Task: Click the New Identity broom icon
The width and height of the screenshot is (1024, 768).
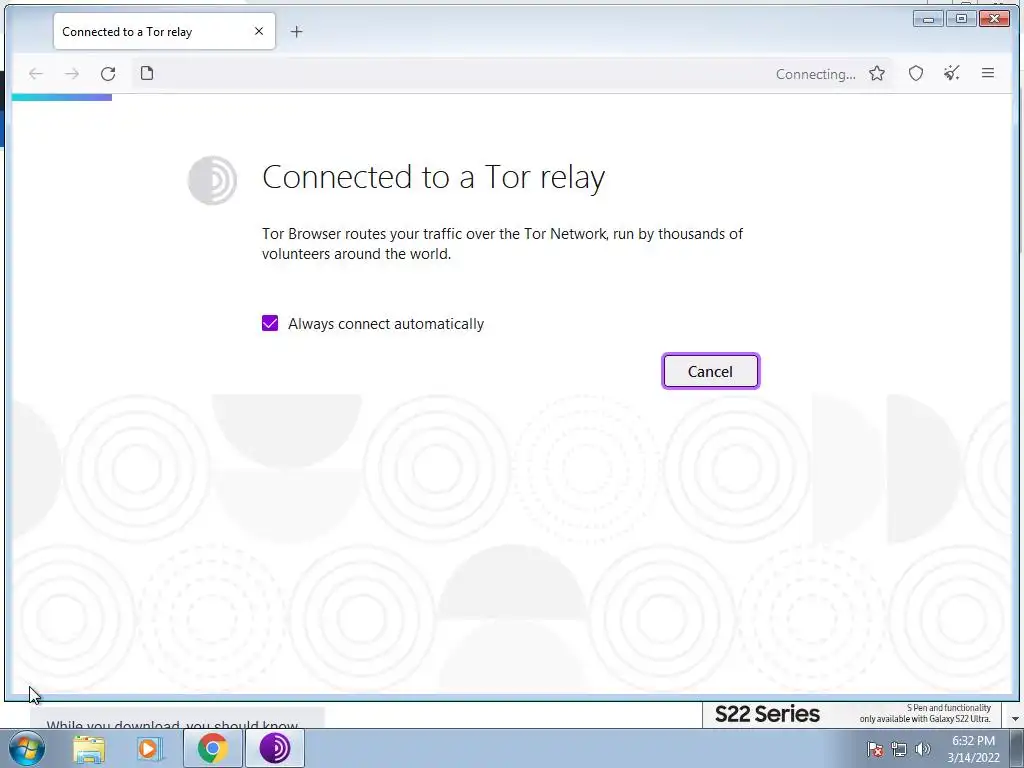Action: coord(952,73)
